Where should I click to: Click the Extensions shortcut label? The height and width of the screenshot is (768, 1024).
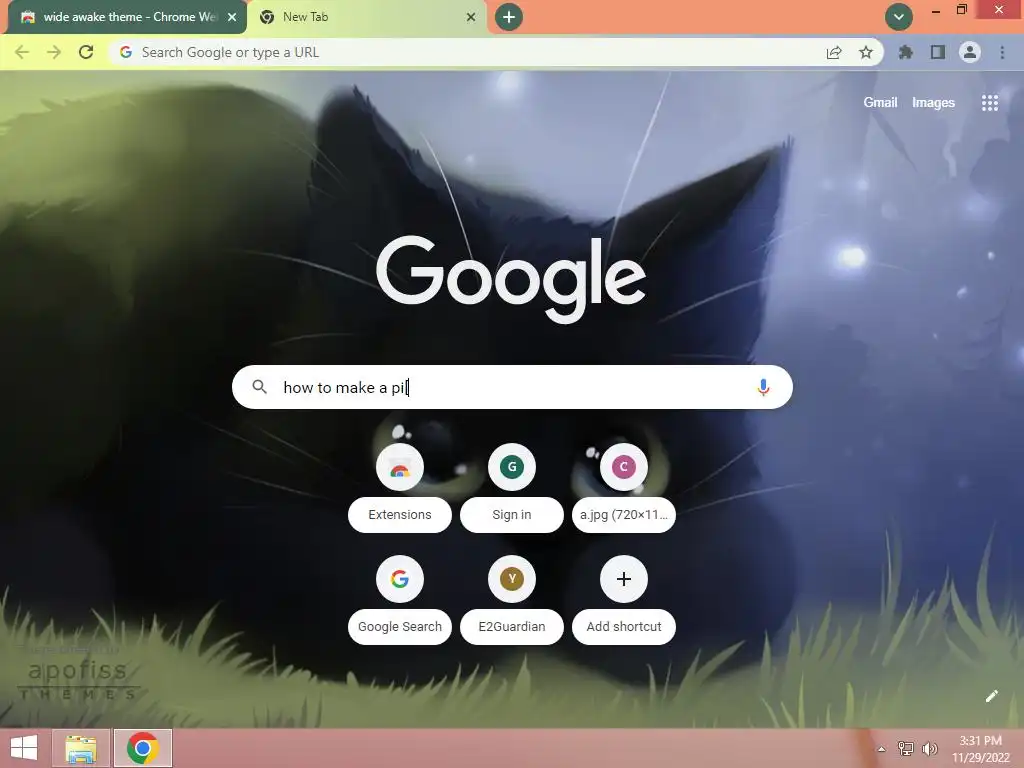click(400, 515)
